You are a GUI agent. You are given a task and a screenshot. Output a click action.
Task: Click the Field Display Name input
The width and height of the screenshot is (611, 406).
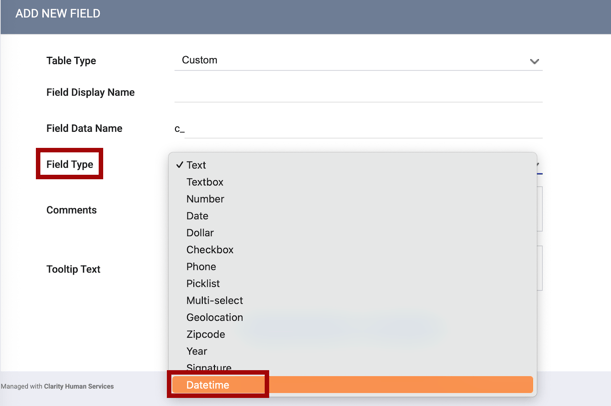(358, 92)
